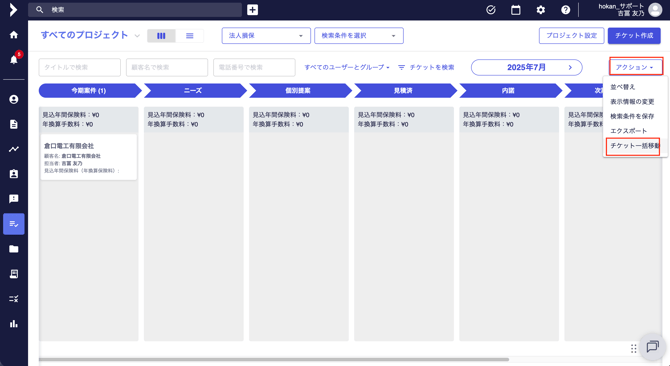Viewport: 670px width, 366px height.
Task: Open すべてのユーザーとグループ dropdown
Action: pyautogui.click(x=347, y=67)
